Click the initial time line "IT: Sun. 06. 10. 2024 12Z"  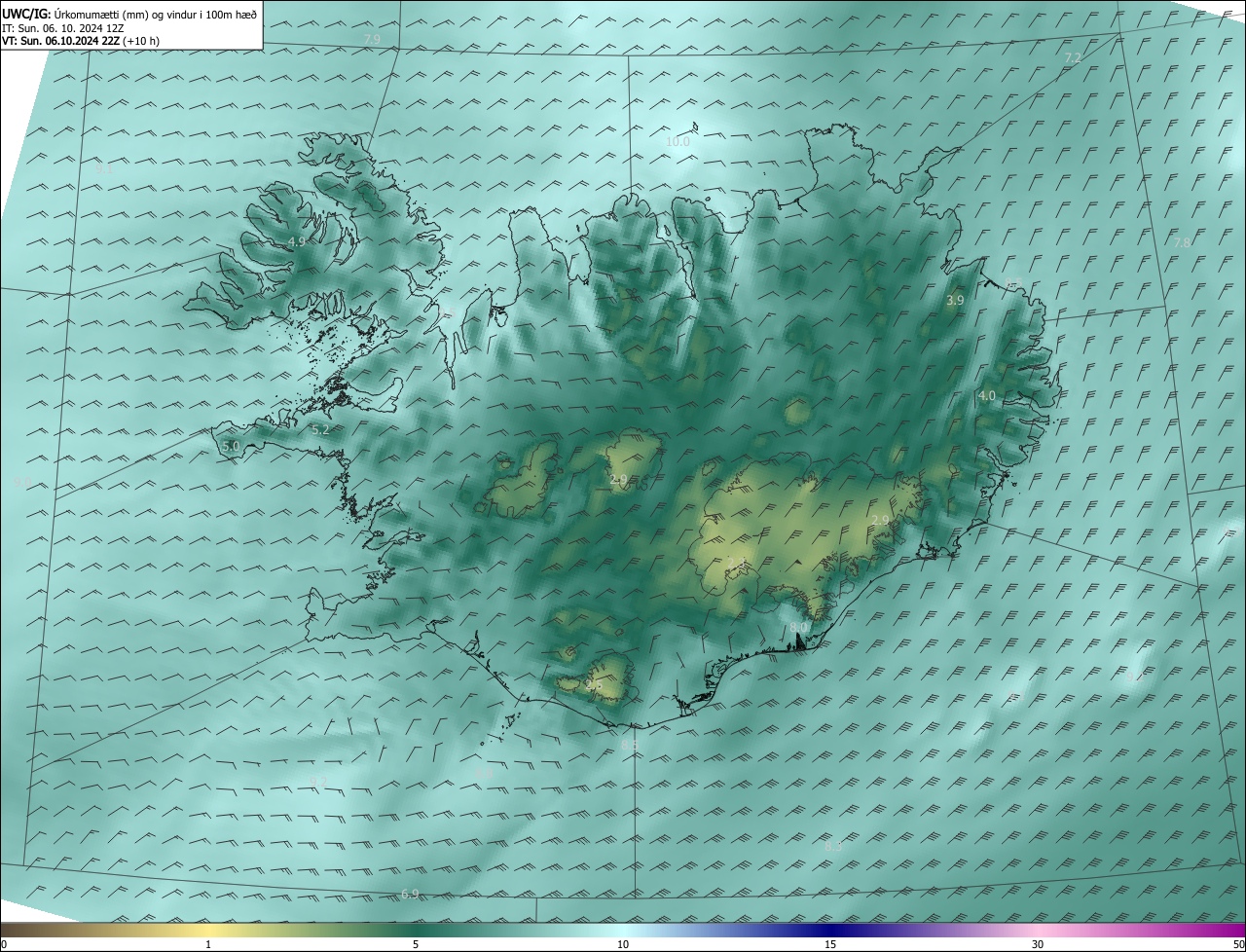(x=62, y=28)
